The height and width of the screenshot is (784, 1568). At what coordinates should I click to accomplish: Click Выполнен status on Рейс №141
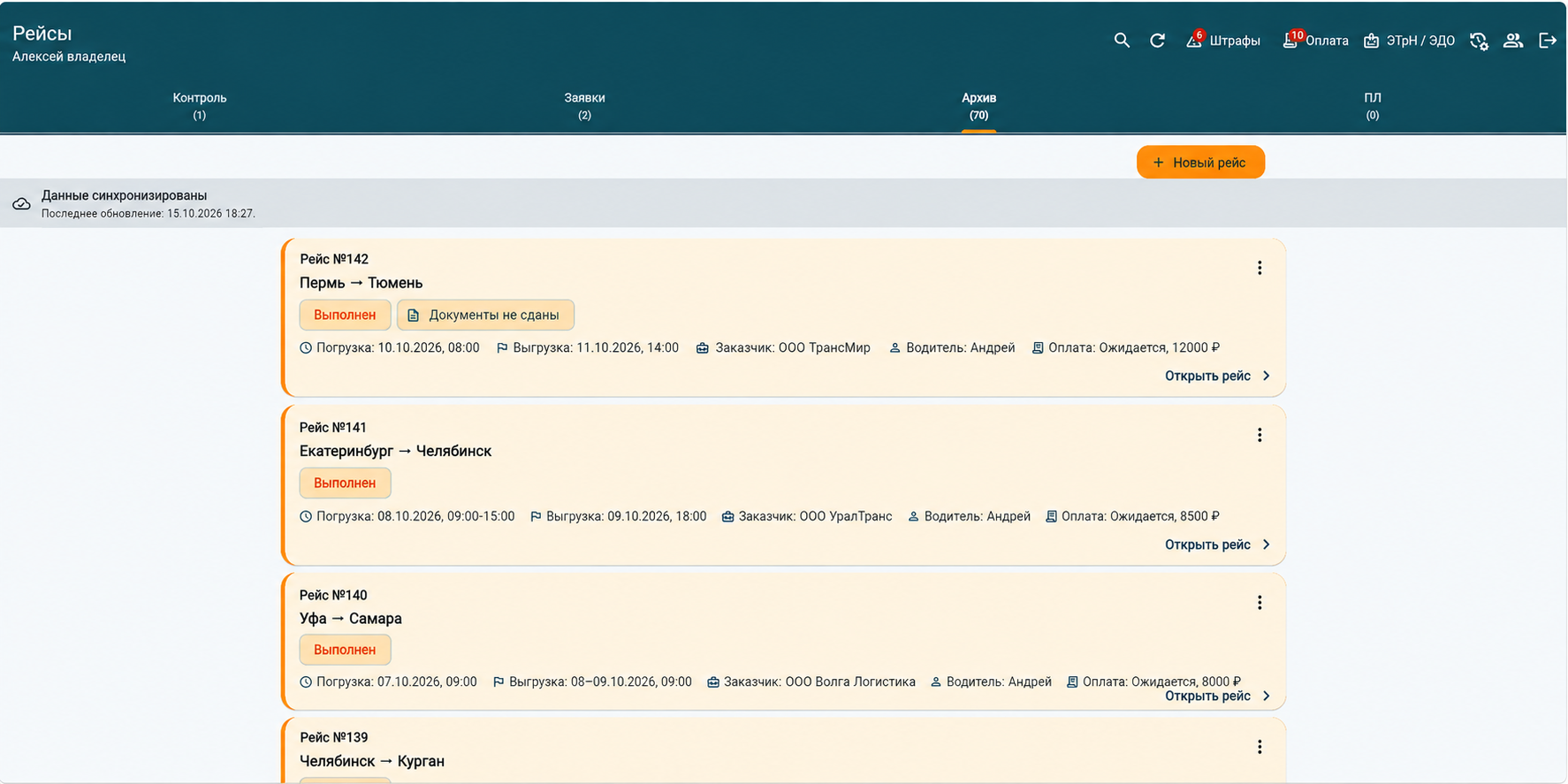345,483
